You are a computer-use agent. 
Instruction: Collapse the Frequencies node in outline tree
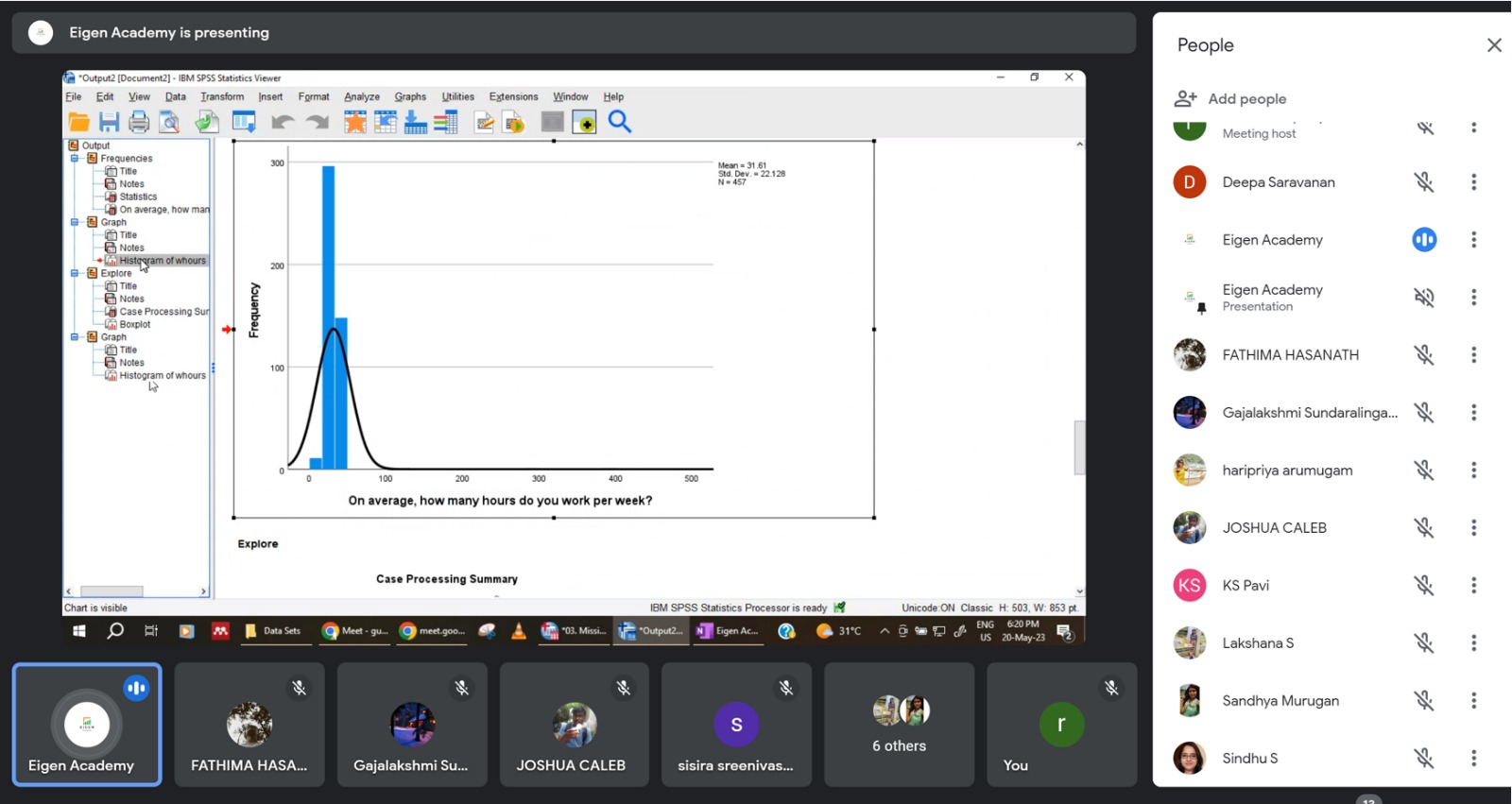[x=75, y=159]
